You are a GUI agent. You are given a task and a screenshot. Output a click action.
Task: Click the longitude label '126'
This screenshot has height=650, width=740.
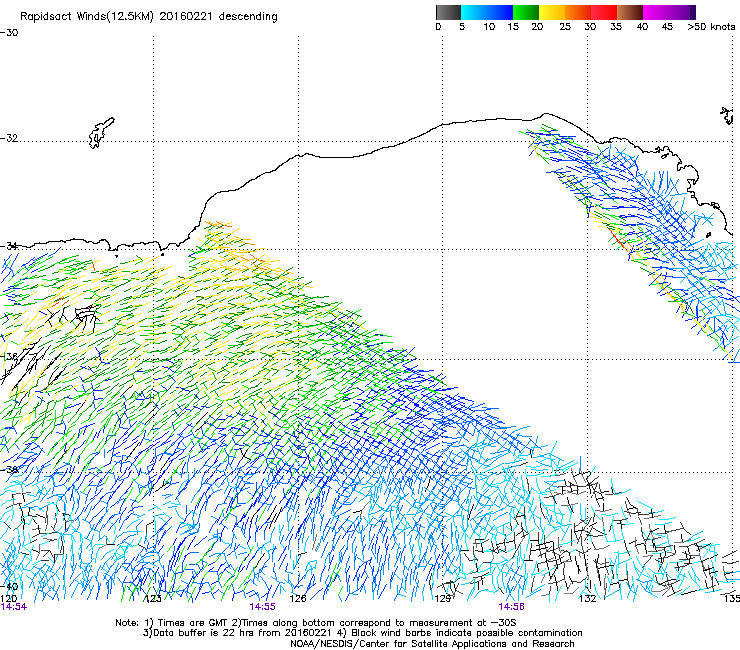tap(298, 599)
